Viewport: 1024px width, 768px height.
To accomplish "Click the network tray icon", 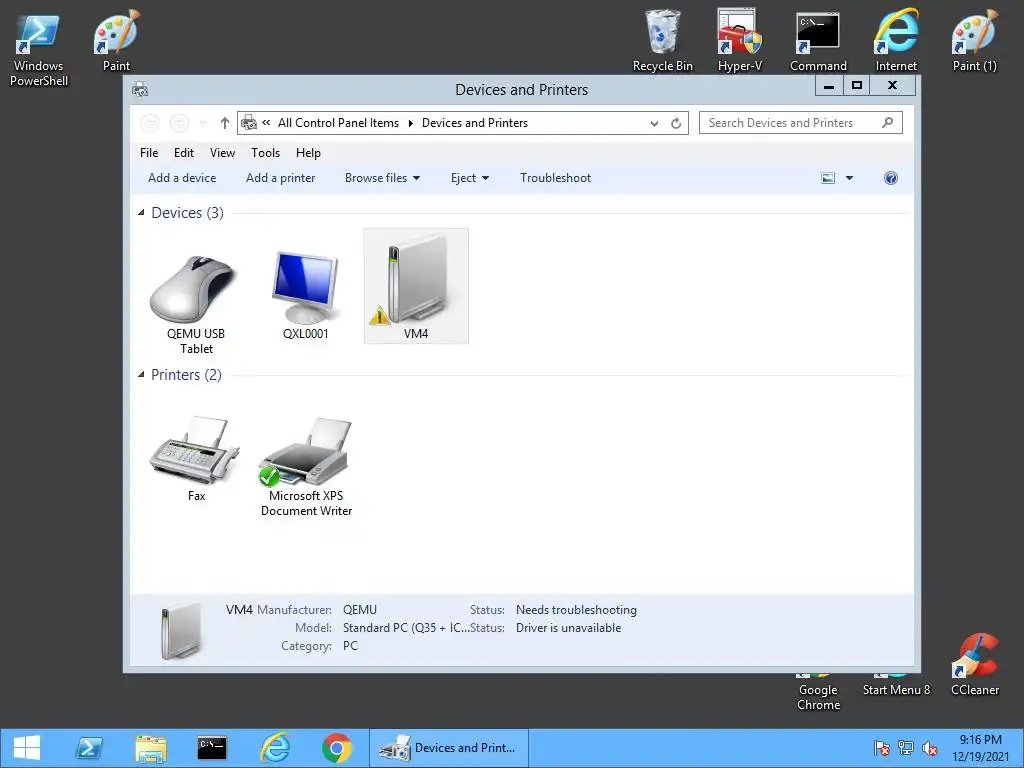I will click(906, 748).
